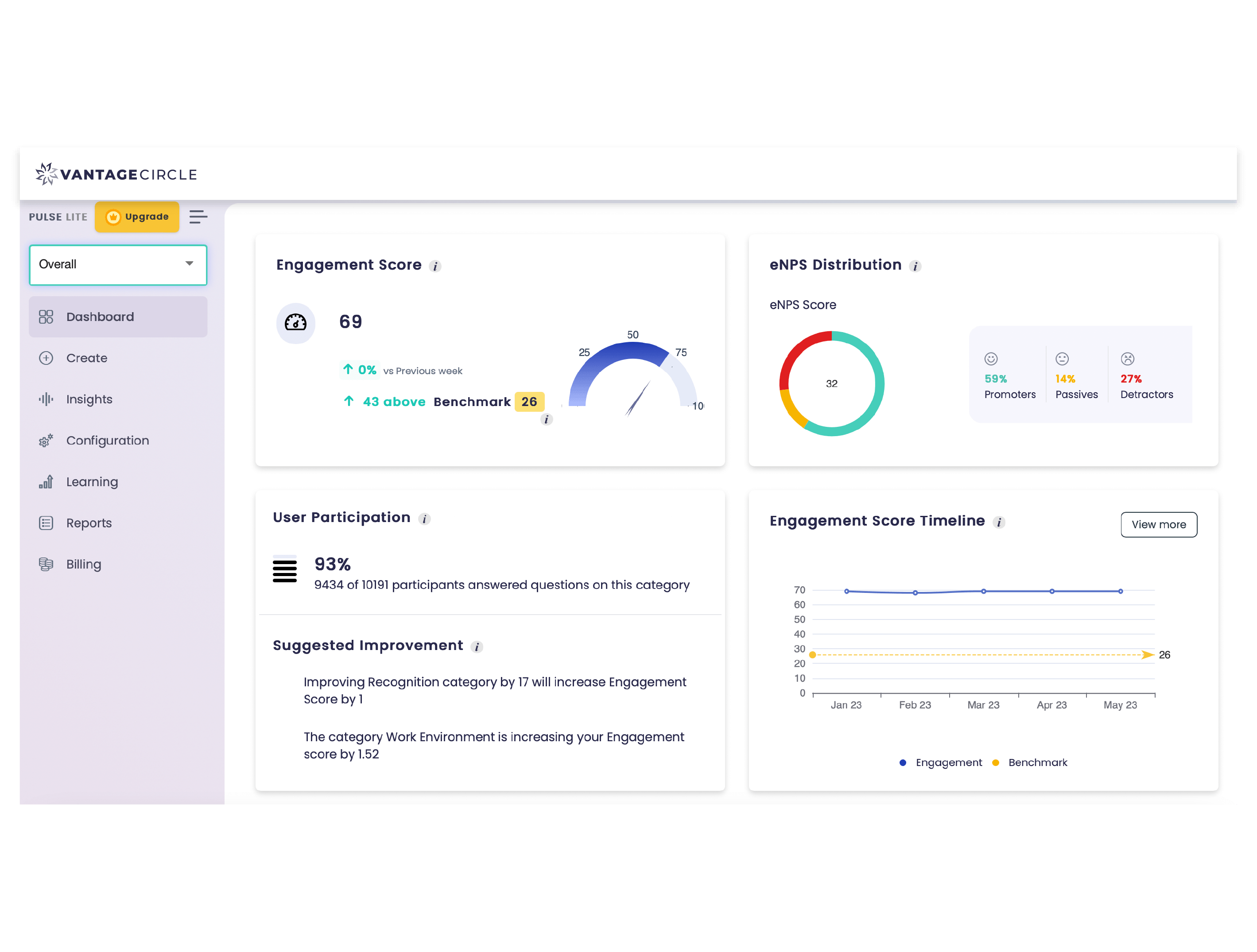Click the View more button
Screen dimensions: 1257x952
click(x=1158, y=524)
